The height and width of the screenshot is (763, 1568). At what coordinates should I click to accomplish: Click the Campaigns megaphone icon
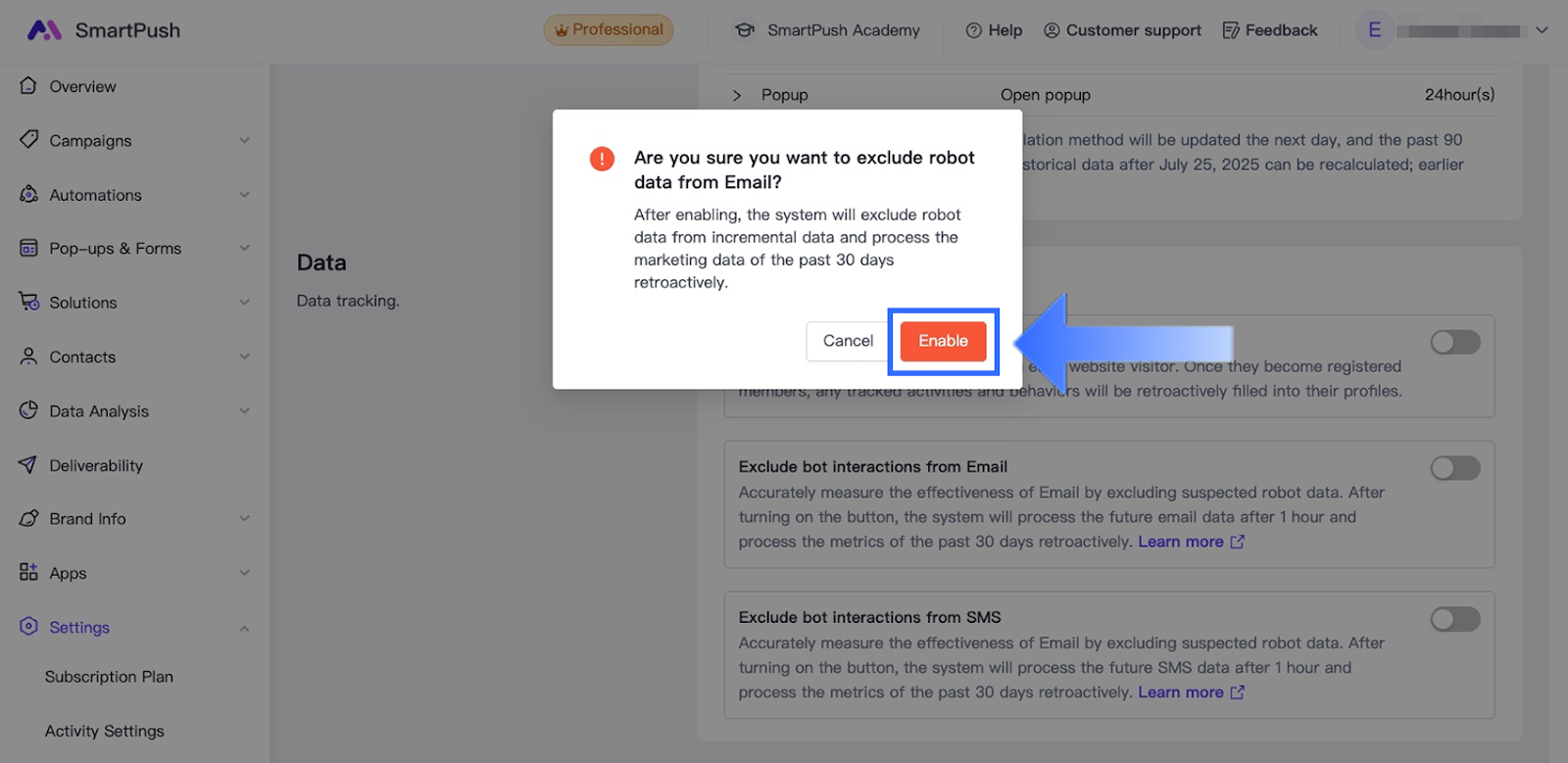[x=28, y=140]
